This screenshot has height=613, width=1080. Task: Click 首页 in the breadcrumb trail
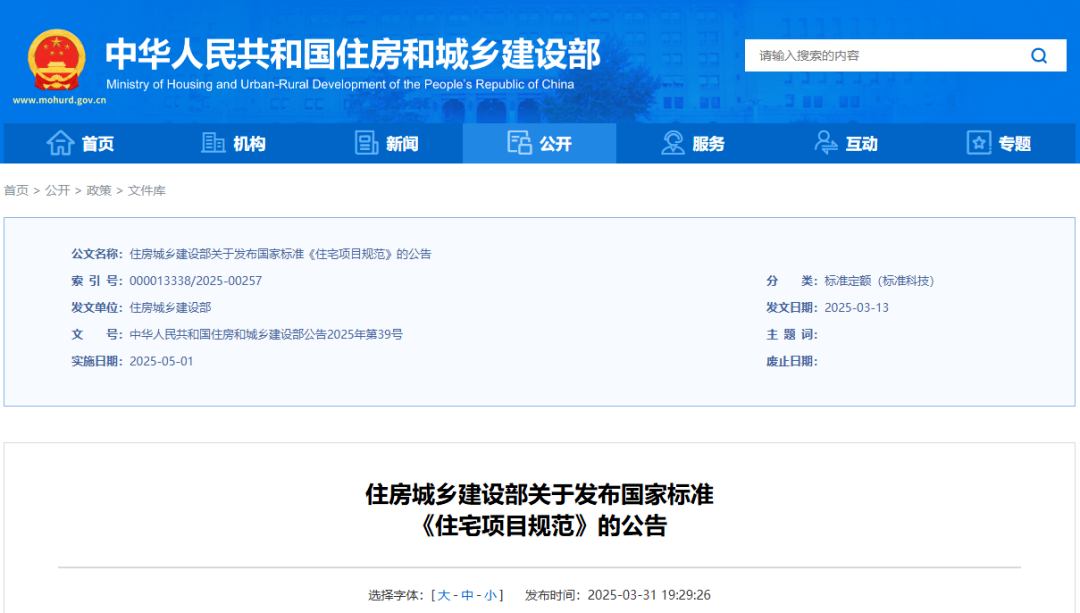click(16, 190)
